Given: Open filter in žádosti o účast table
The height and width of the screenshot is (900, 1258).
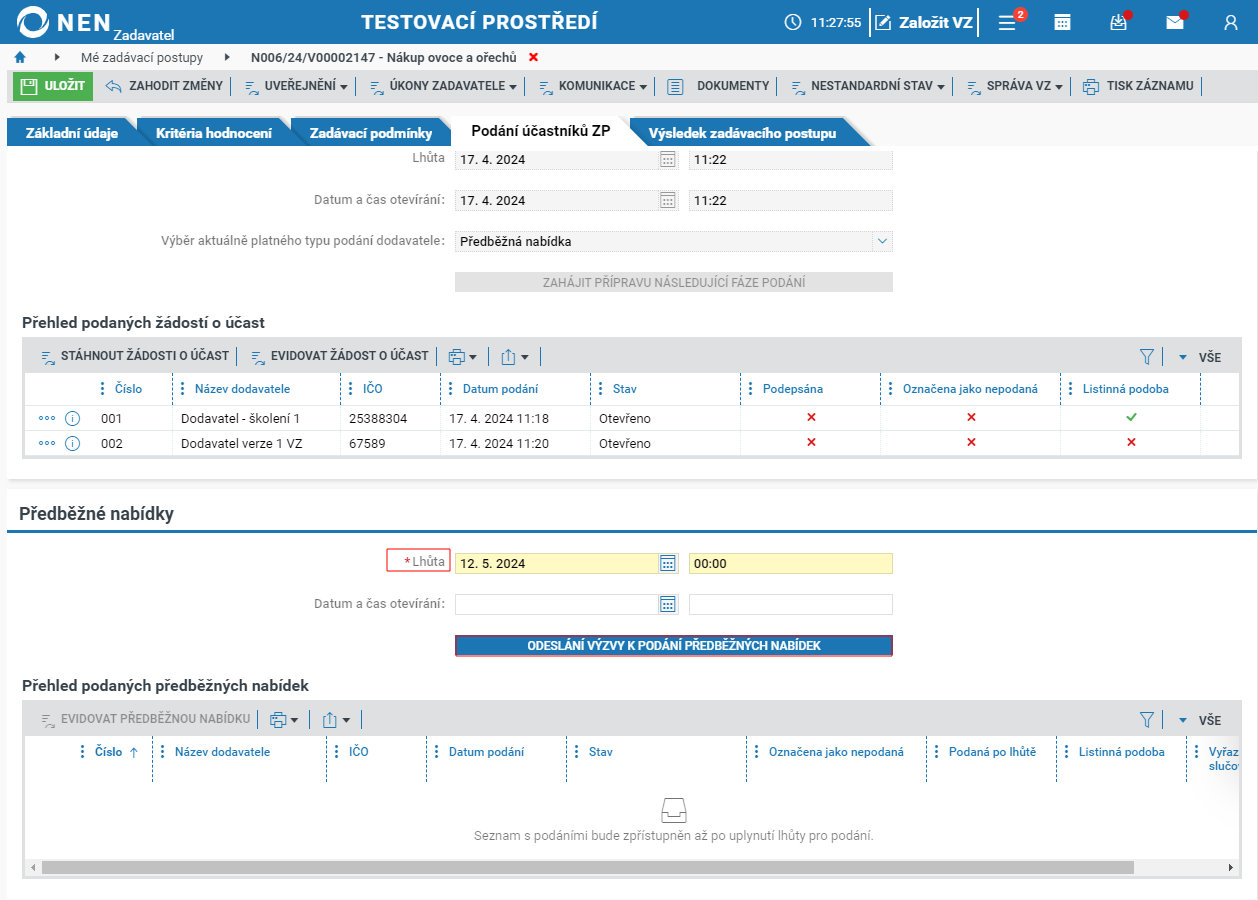Looking at the screenshot, I should (x=1147, y=357).
